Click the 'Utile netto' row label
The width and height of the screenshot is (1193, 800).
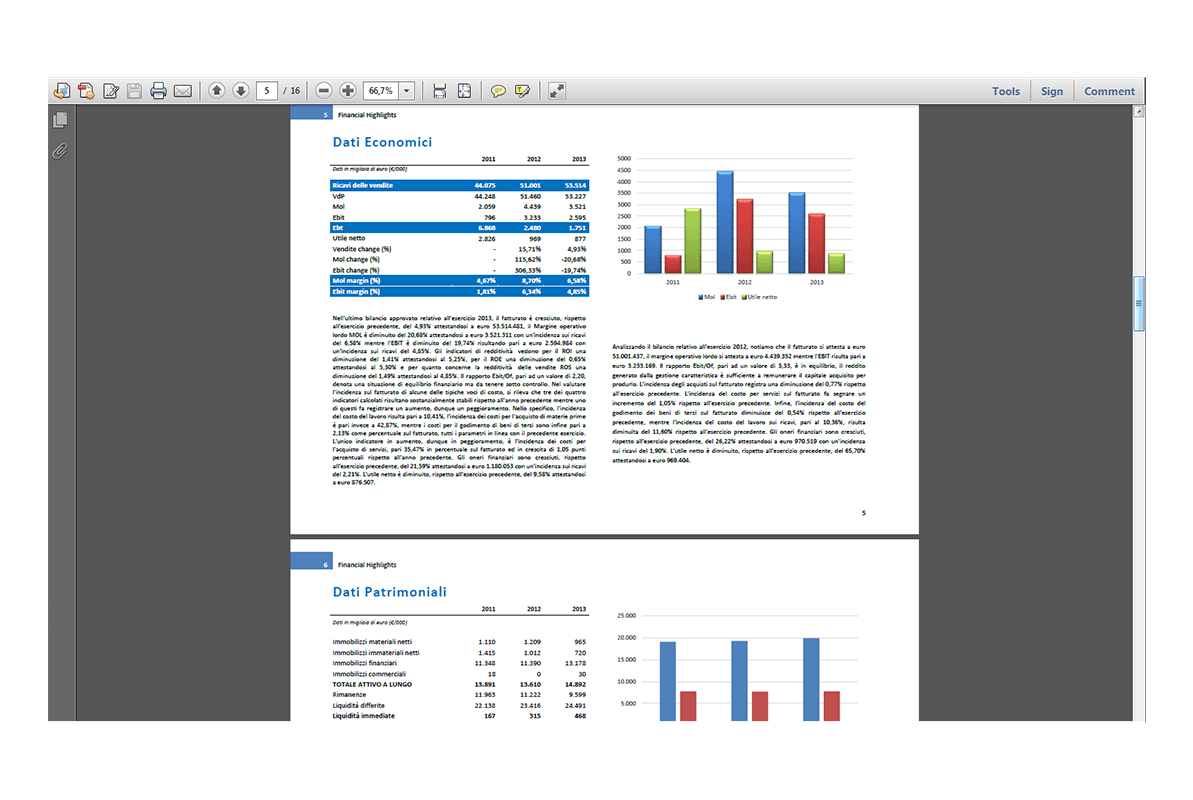pyautogui.click(x=348, y=238)
